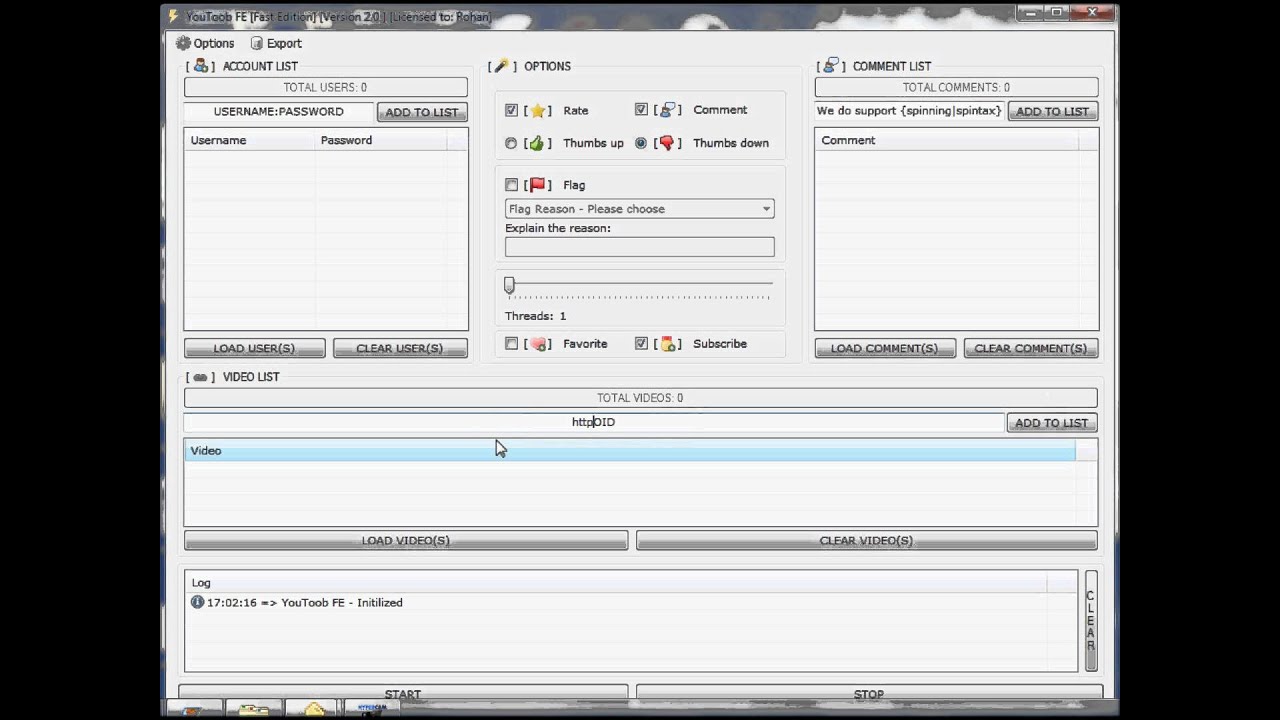This screenshot has width=1280, height=720.
Task: Click the Video List icon
Action: [x=200, y=377]
